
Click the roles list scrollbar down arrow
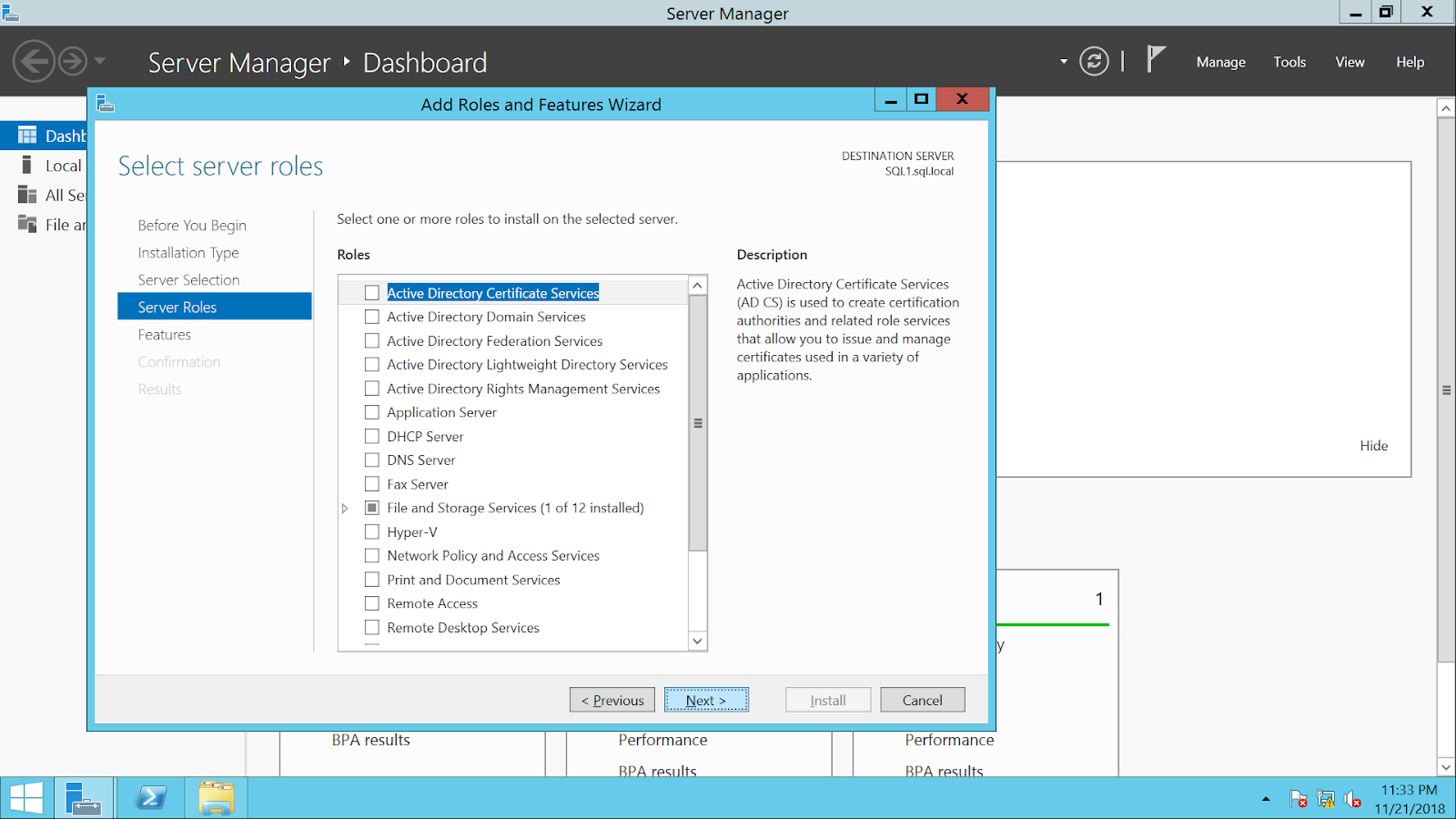point(697,641)
